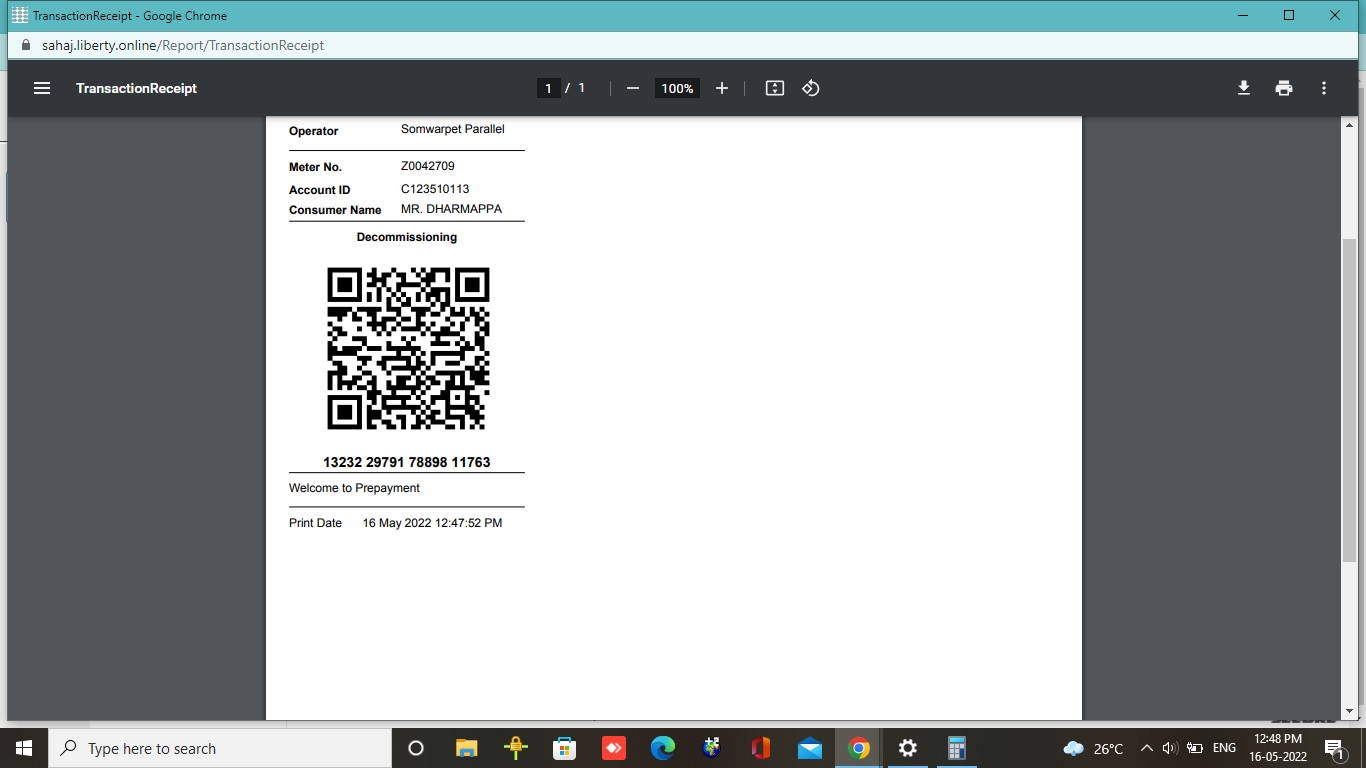1366x768 pixels.
Task: Click the Chrome window app icon in title bar
Action: (x=19, y=15)
